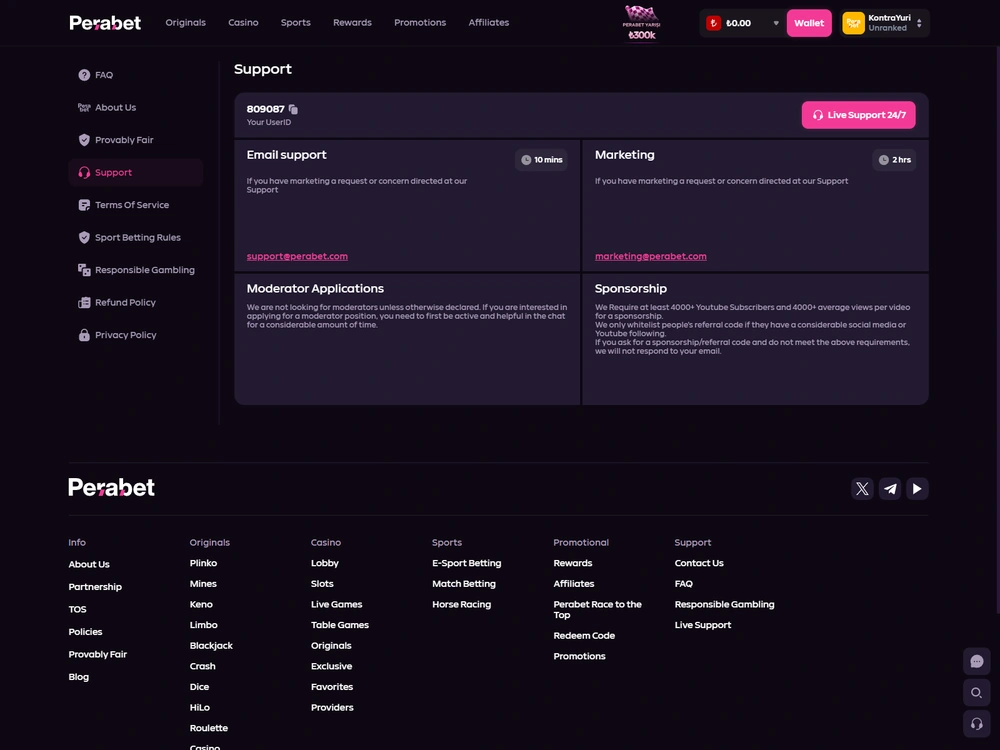
Task: Click the pink Wallet button
Action: [809, 23]
